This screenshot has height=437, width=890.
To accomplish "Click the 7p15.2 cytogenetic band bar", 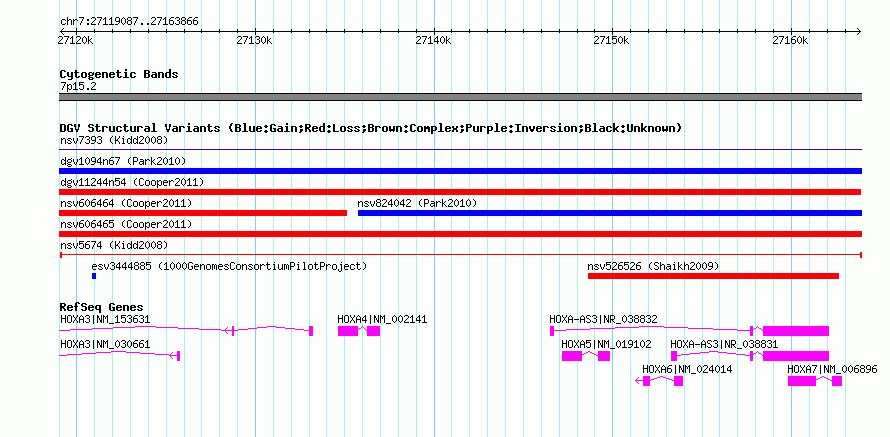I will coord(460,97).
